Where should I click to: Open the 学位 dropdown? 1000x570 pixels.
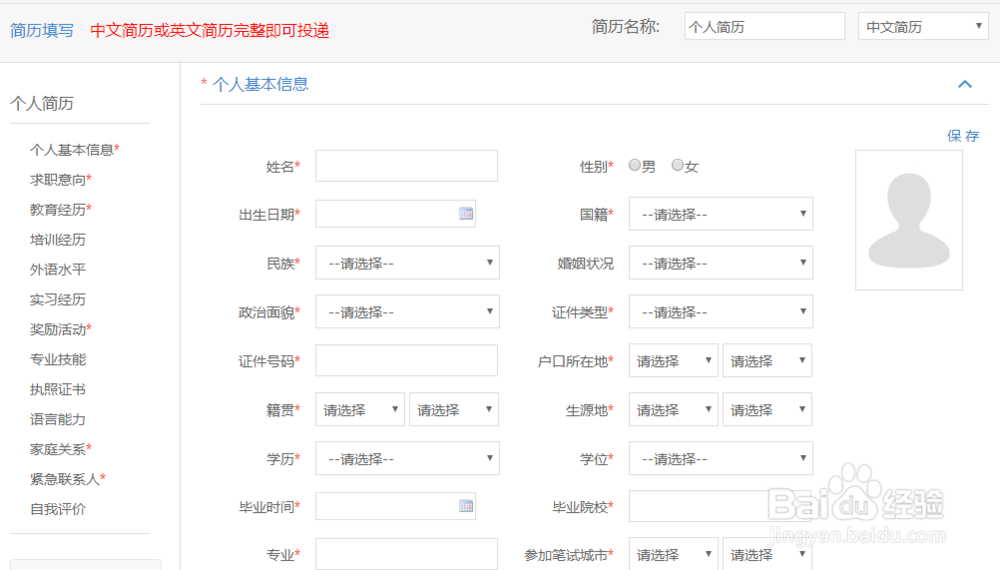click(x=721, y=458)
